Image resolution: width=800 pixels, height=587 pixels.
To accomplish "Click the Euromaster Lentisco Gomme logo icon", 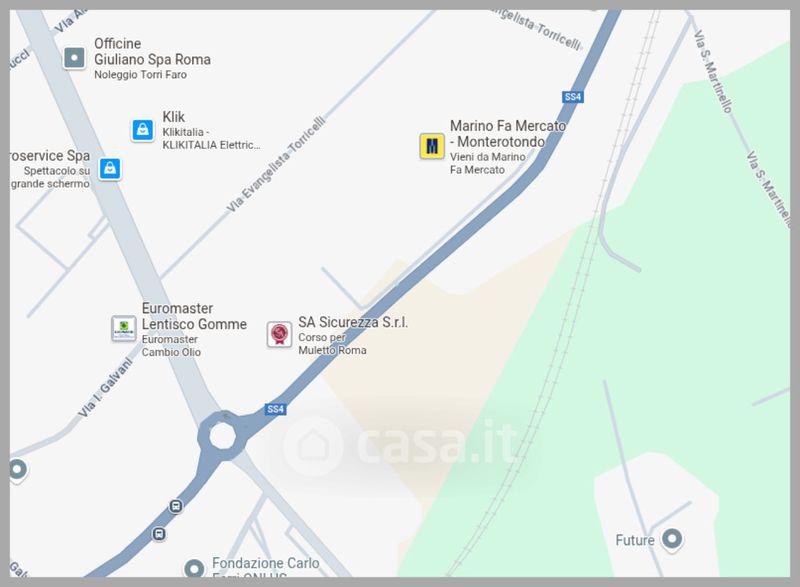I will click(123, 328).
